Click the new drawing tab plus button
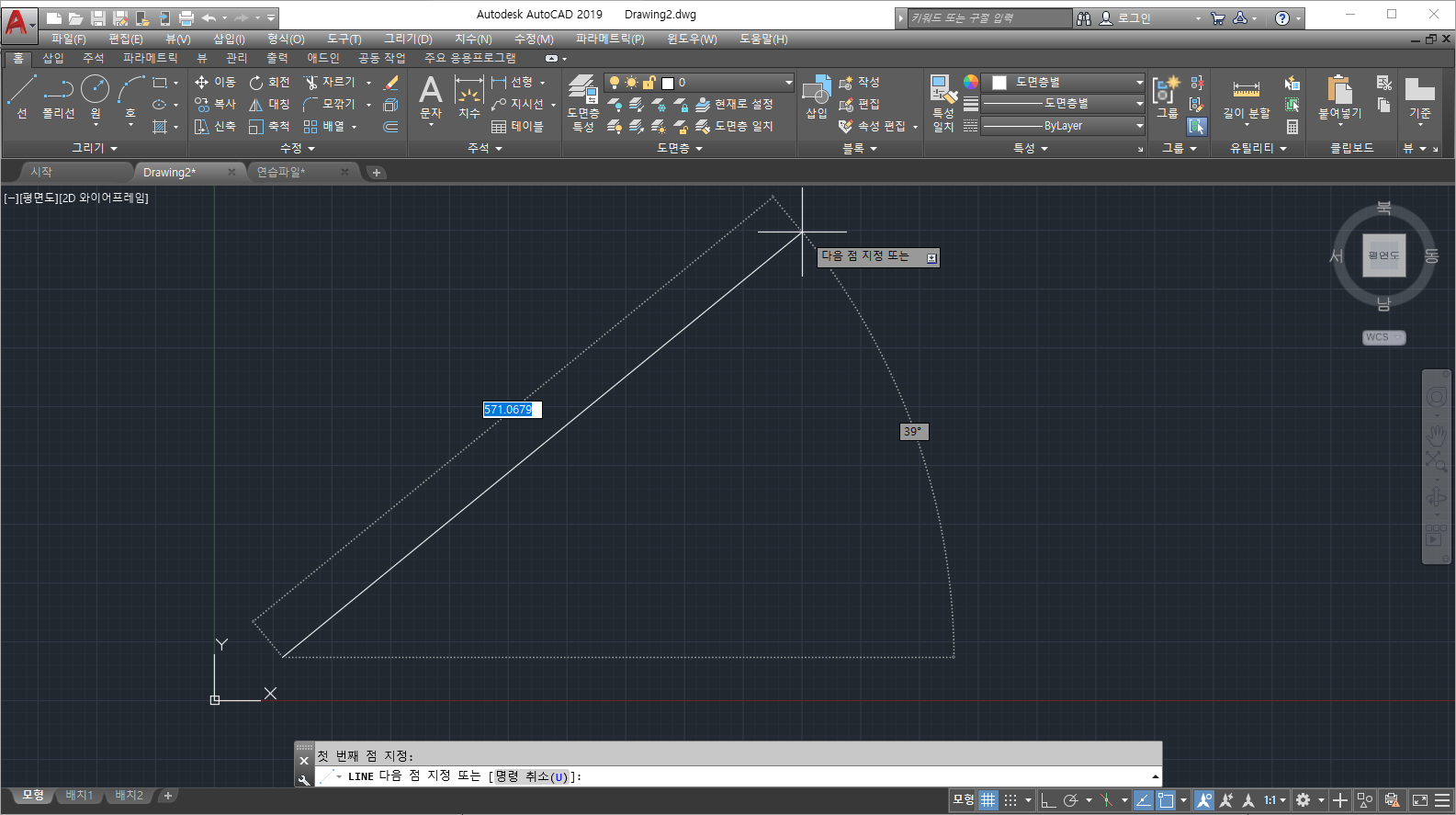 pos(376,172)
